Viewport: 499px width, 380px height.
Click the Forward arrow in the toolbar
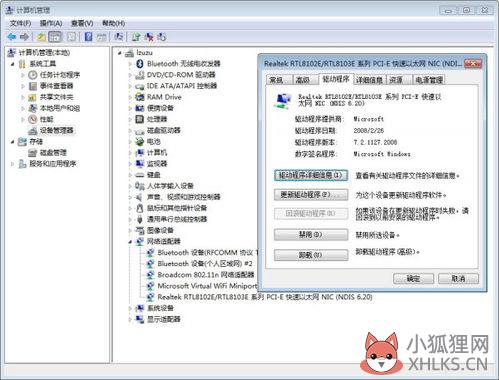24,37
